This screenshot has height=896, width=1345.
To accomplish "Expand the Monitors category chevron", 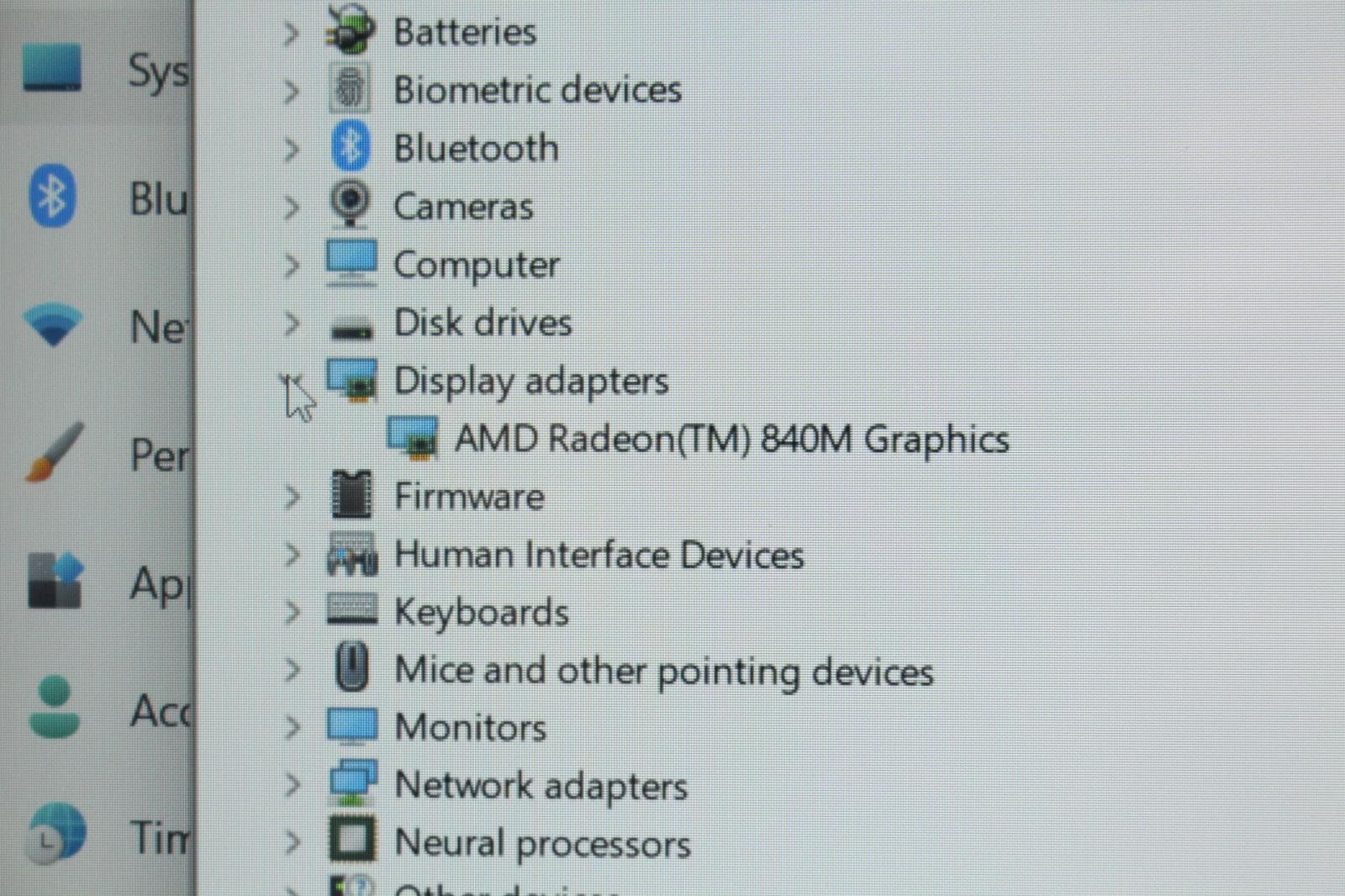I will [292, 727].
